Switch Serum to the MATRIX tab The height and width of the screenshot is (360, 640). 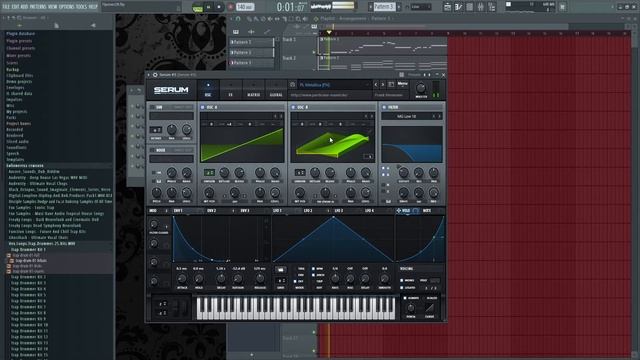[x=253, y=90]
